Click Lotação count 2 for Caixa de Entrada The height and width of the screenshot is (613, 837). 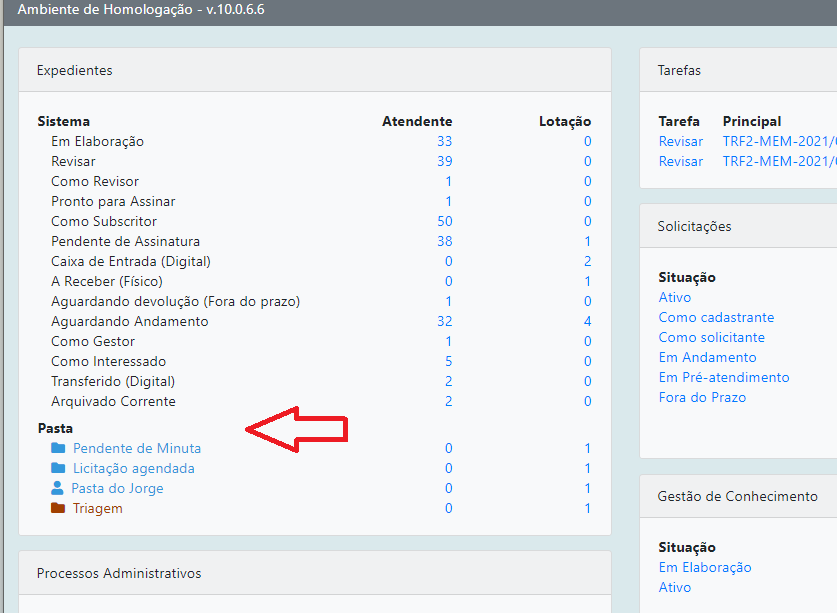coord(588,261)
